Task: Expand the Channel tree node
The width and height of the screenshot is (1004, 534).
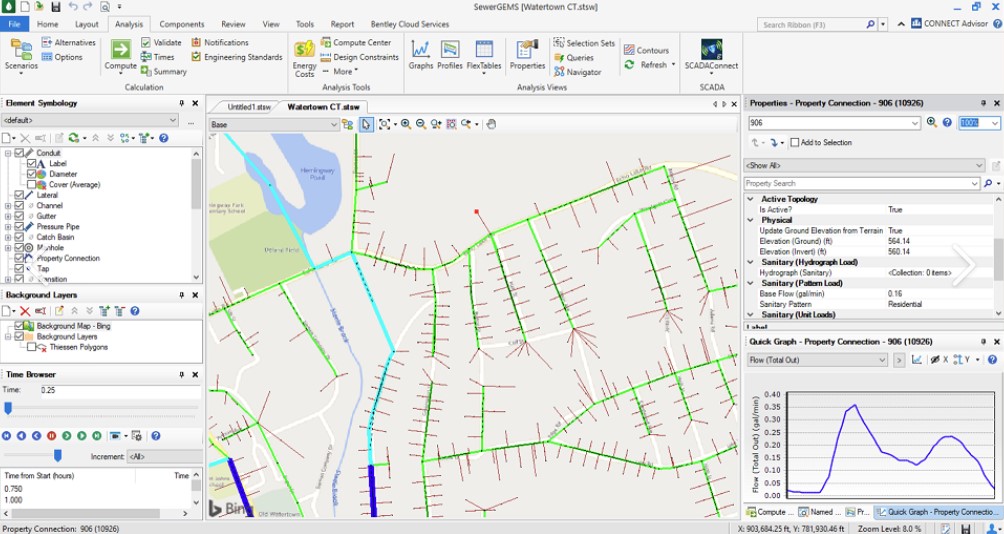Action: click(x=8, y=206)
